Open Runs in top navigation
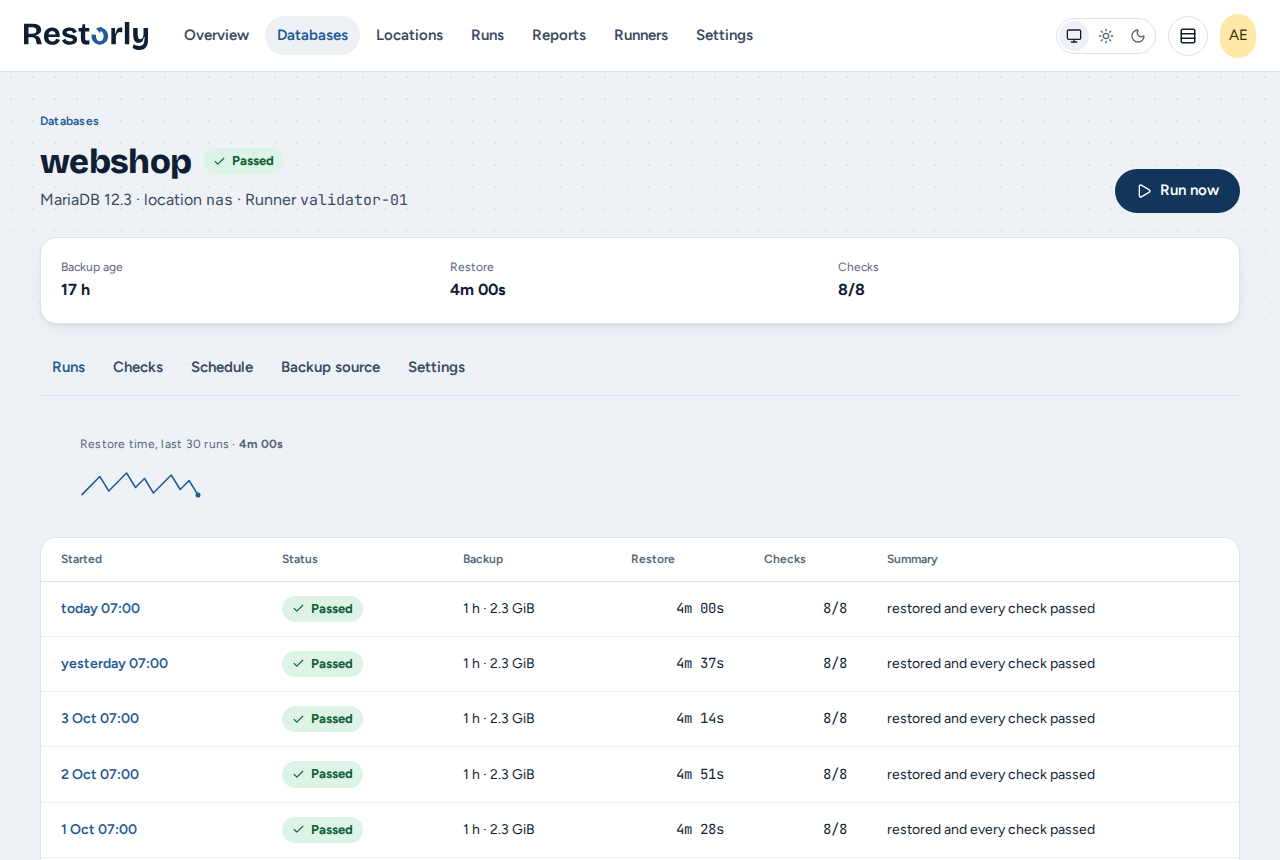Image resolution: width=1280 pixels, height=860 pixels. click(487, 35)
